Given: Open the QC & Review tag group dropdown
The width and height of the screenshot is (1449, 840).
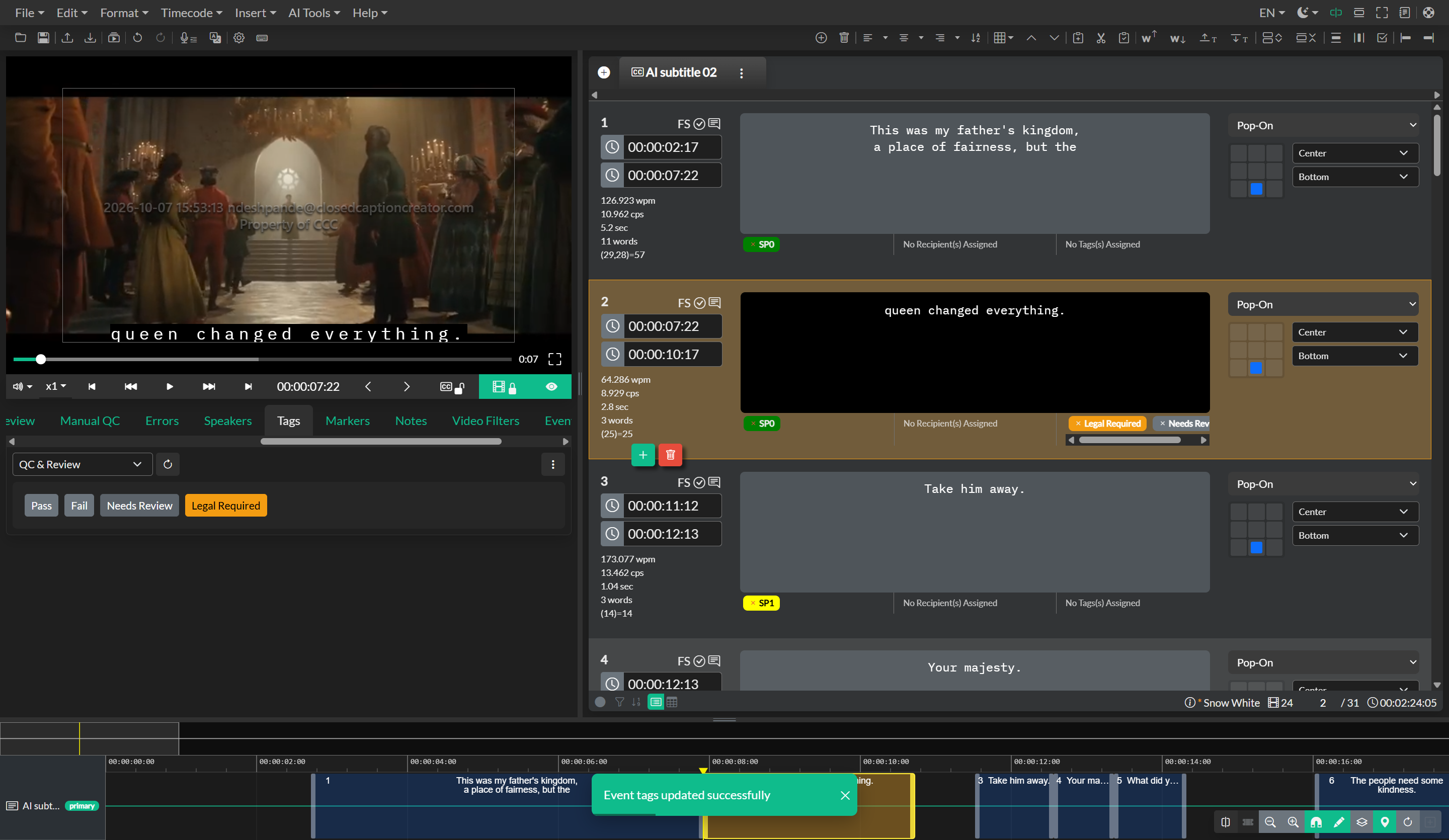Looking at the screenshot, I should tap(82, 464).
